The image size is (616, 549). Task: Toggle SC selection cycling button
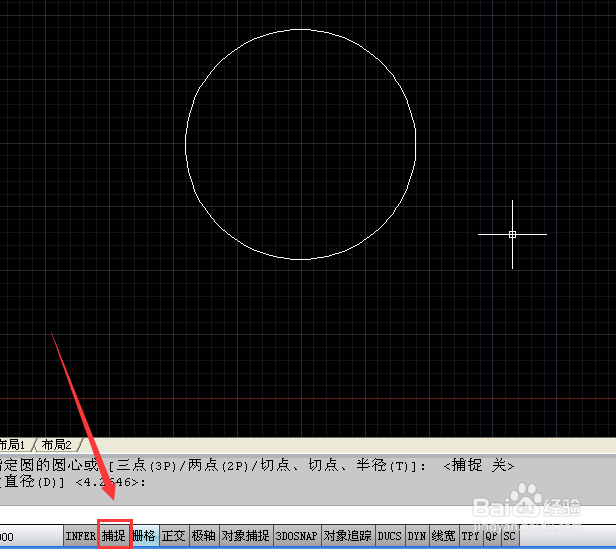click(510, 536)
